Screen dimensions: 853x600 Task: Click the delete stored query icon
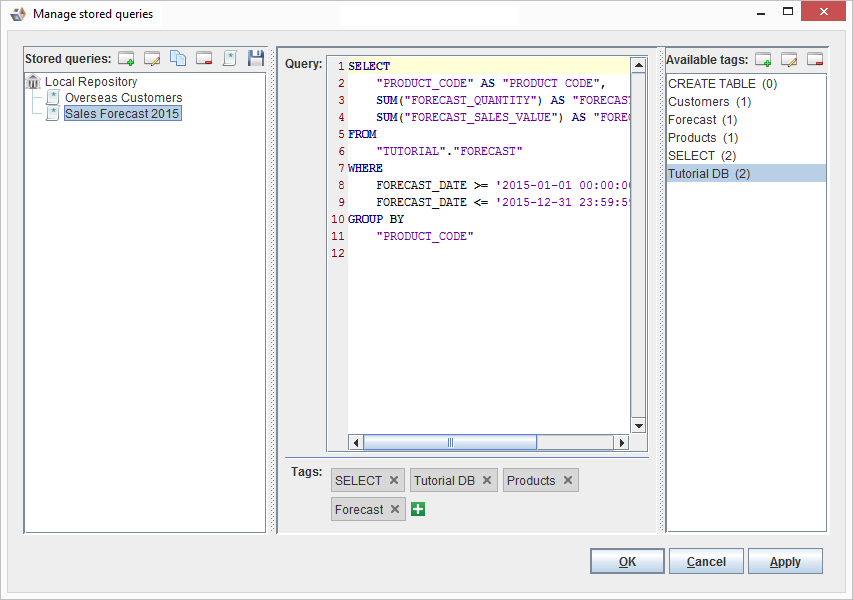204,59
